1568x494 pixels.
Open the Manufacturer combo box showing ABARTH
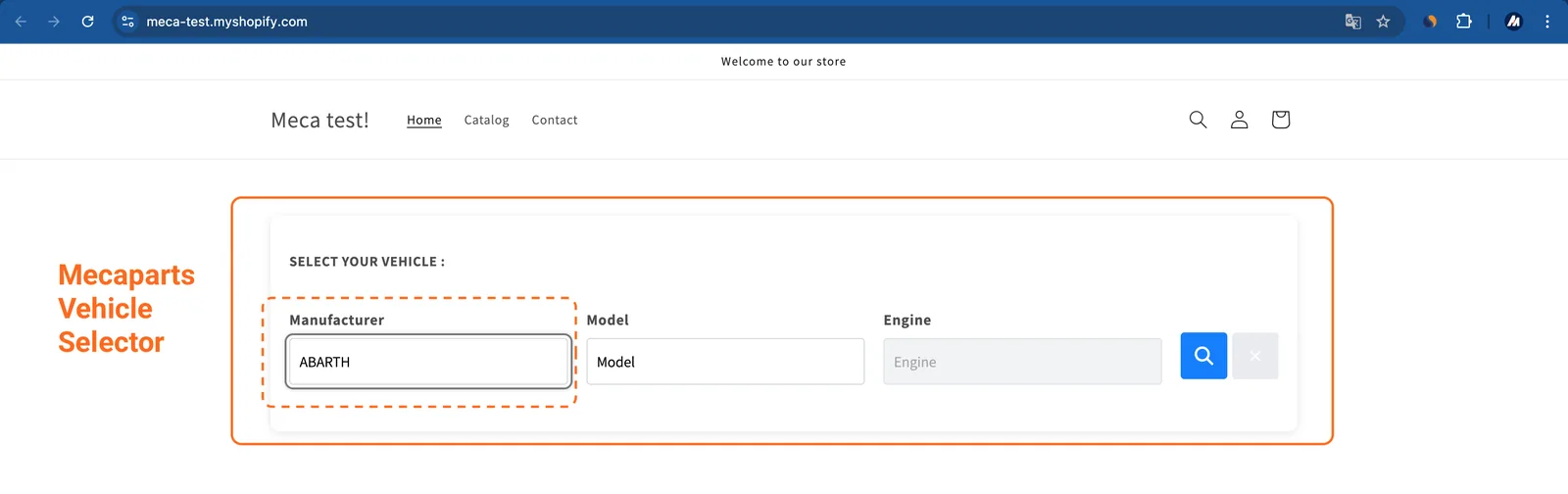[429, 362]
